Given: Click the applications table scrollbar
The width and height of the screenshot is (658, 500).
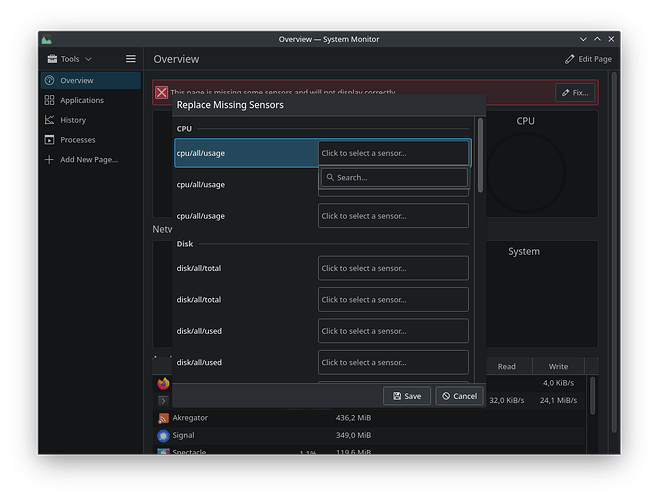Looking at the screenshot, I should 592,395.
